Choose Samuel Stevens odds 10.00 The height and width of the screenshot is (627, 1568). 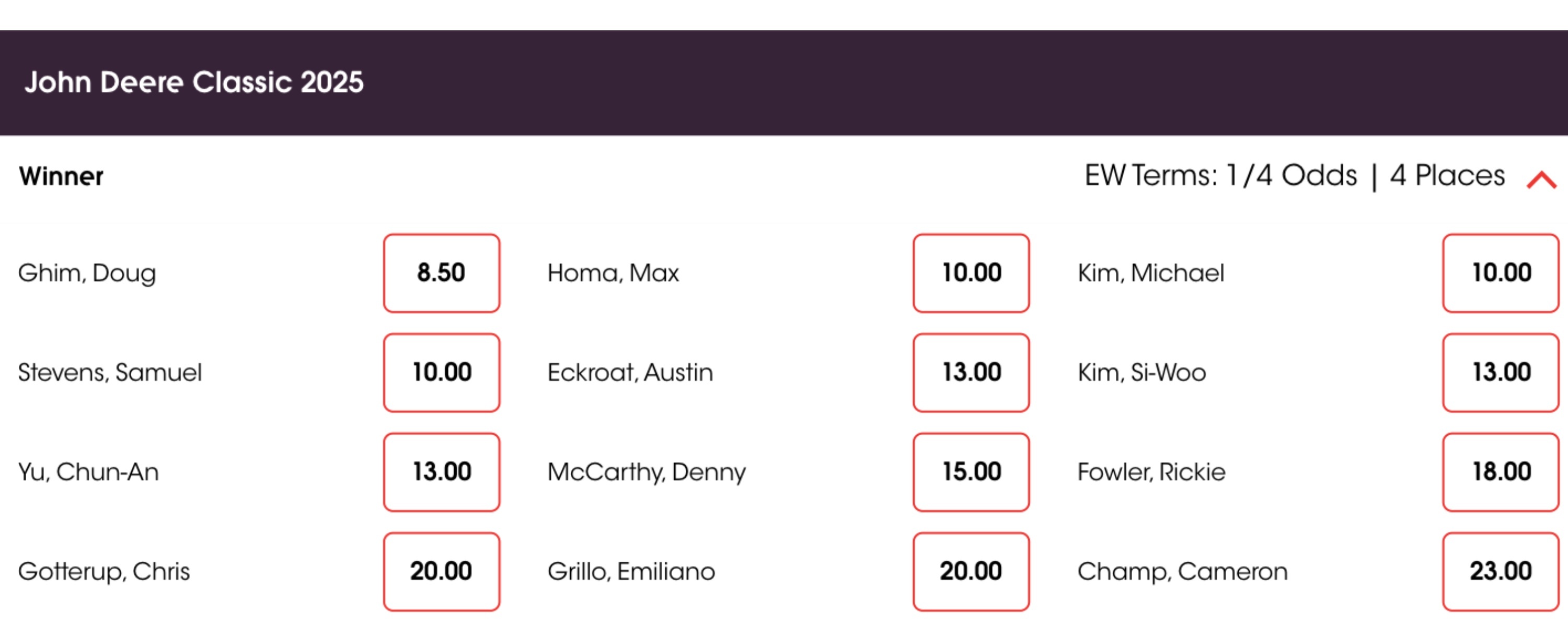tap(441, 373)
